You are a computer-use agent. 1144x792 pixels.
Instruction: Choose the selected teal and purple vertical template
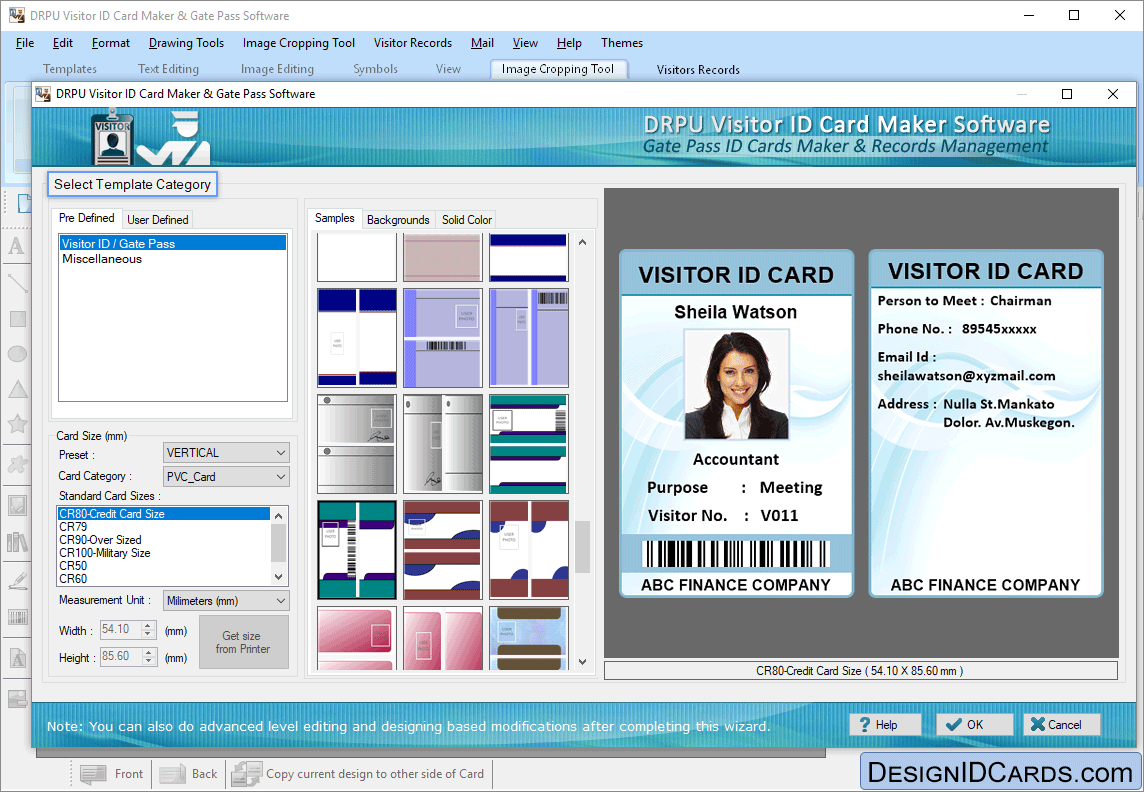pyautogui.click(x=357, y=550)
